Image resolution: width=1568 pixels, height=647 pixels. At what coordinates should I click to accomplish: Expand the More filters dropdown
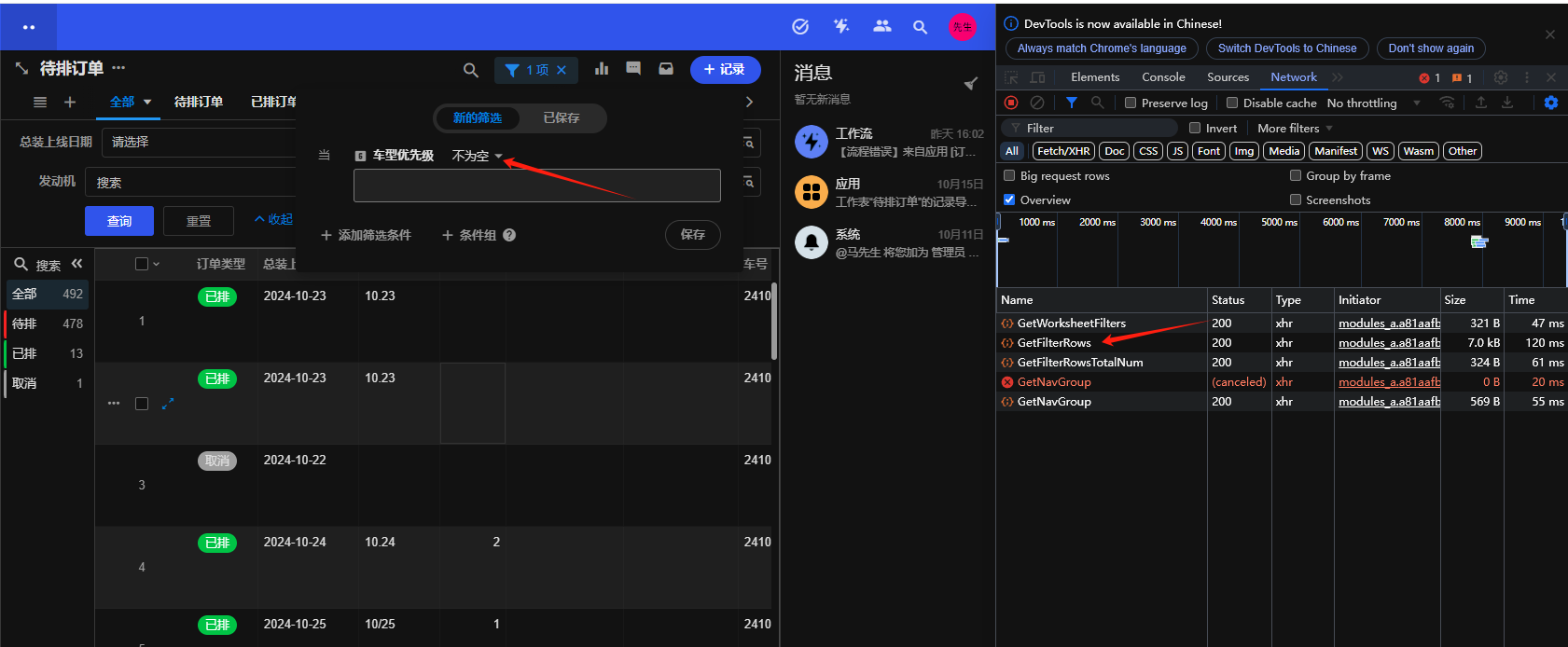1295,128
